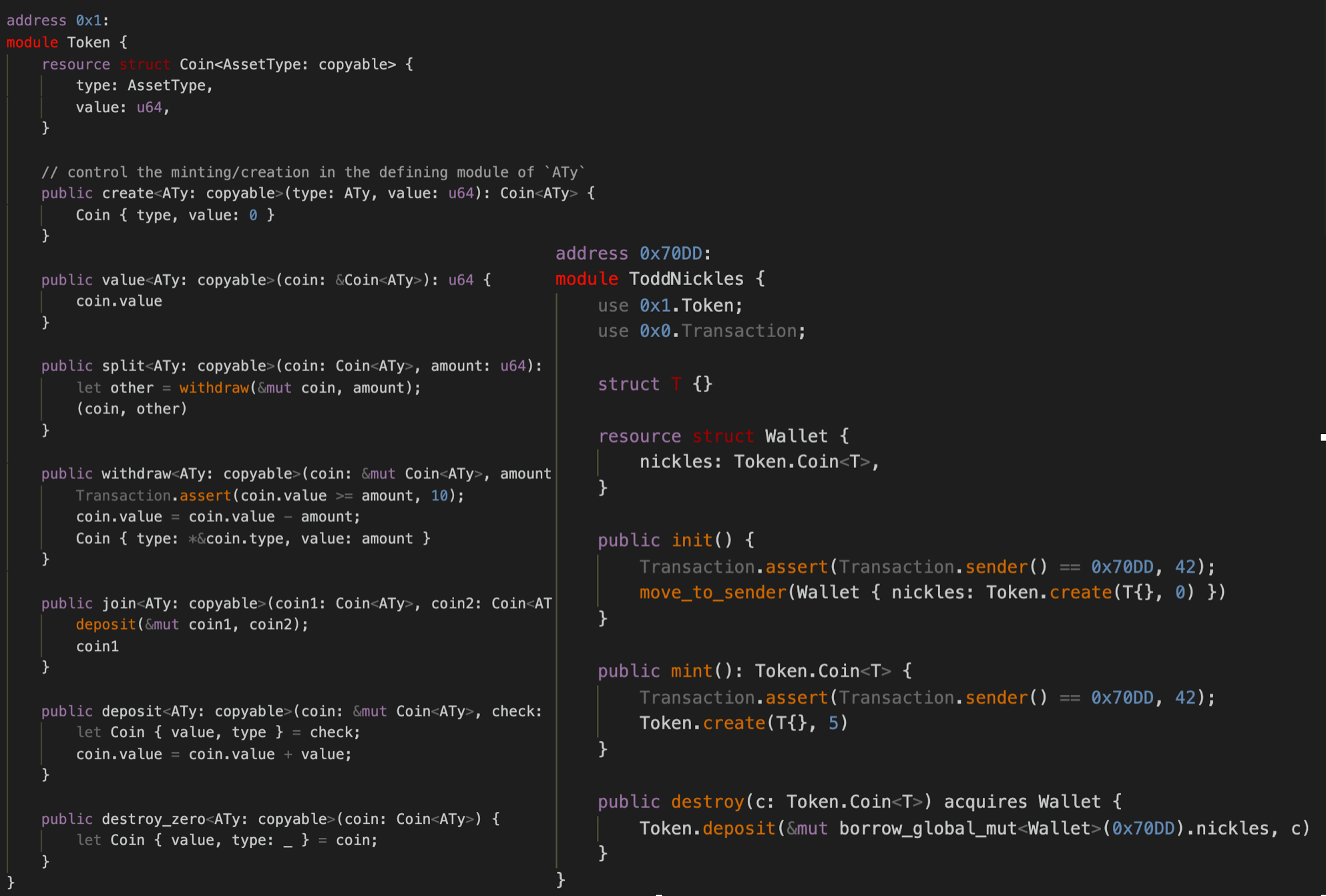Viewport: 1326px width, 896px height.
Task: Click the init function name
Action: (x=692, y=540)
